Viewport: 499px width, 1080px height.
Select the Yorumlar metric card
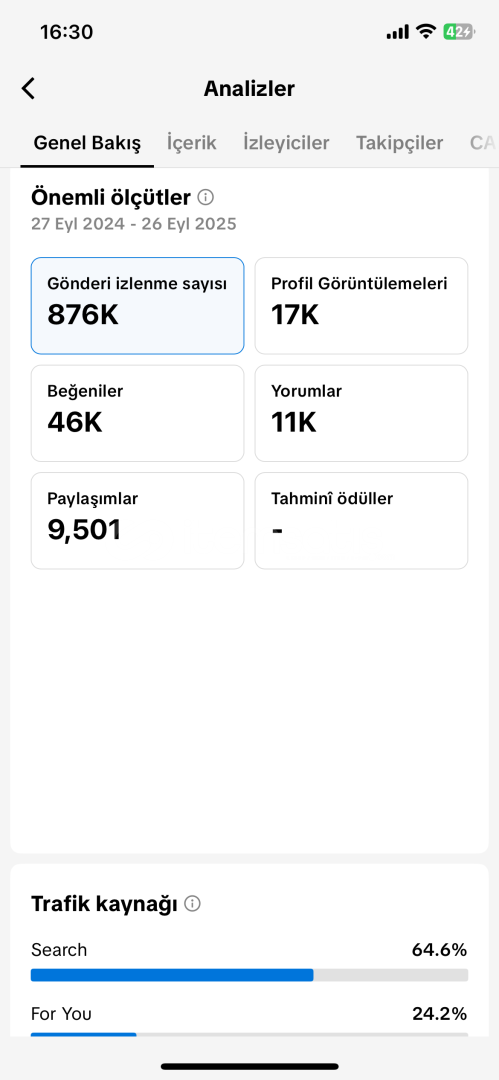[x=361, y=413]
